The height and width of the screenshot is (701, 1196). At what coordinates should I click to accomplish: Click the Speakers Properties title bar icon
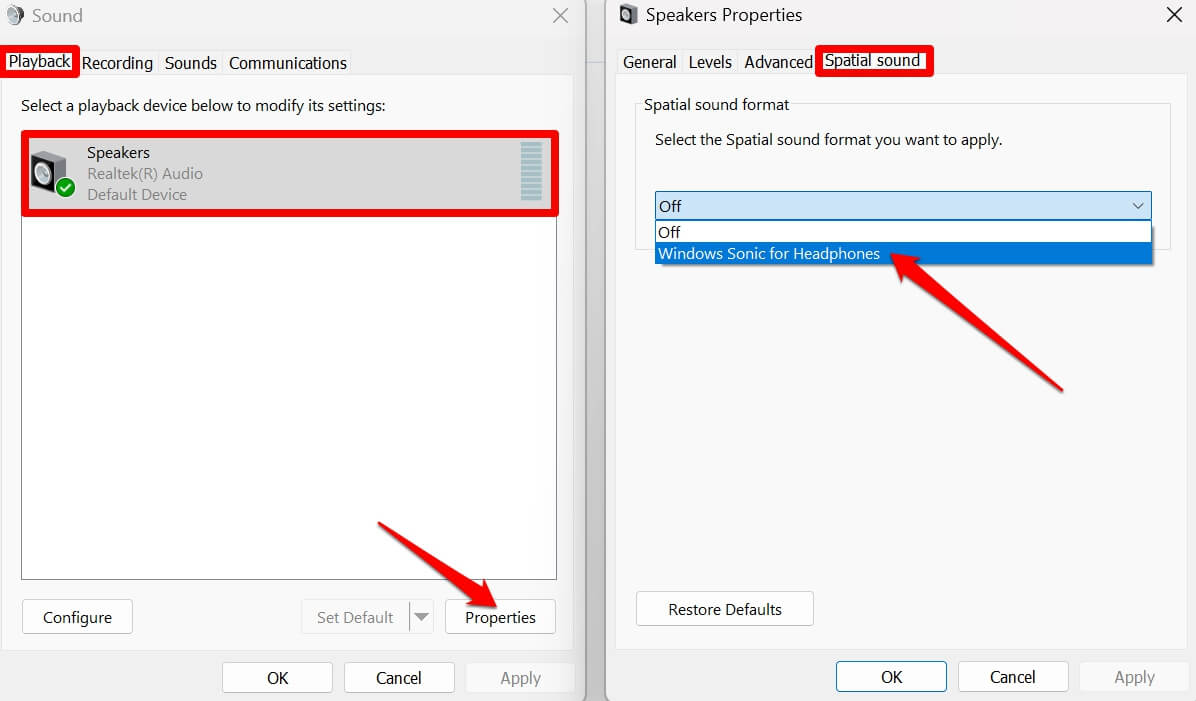[628, 15]
